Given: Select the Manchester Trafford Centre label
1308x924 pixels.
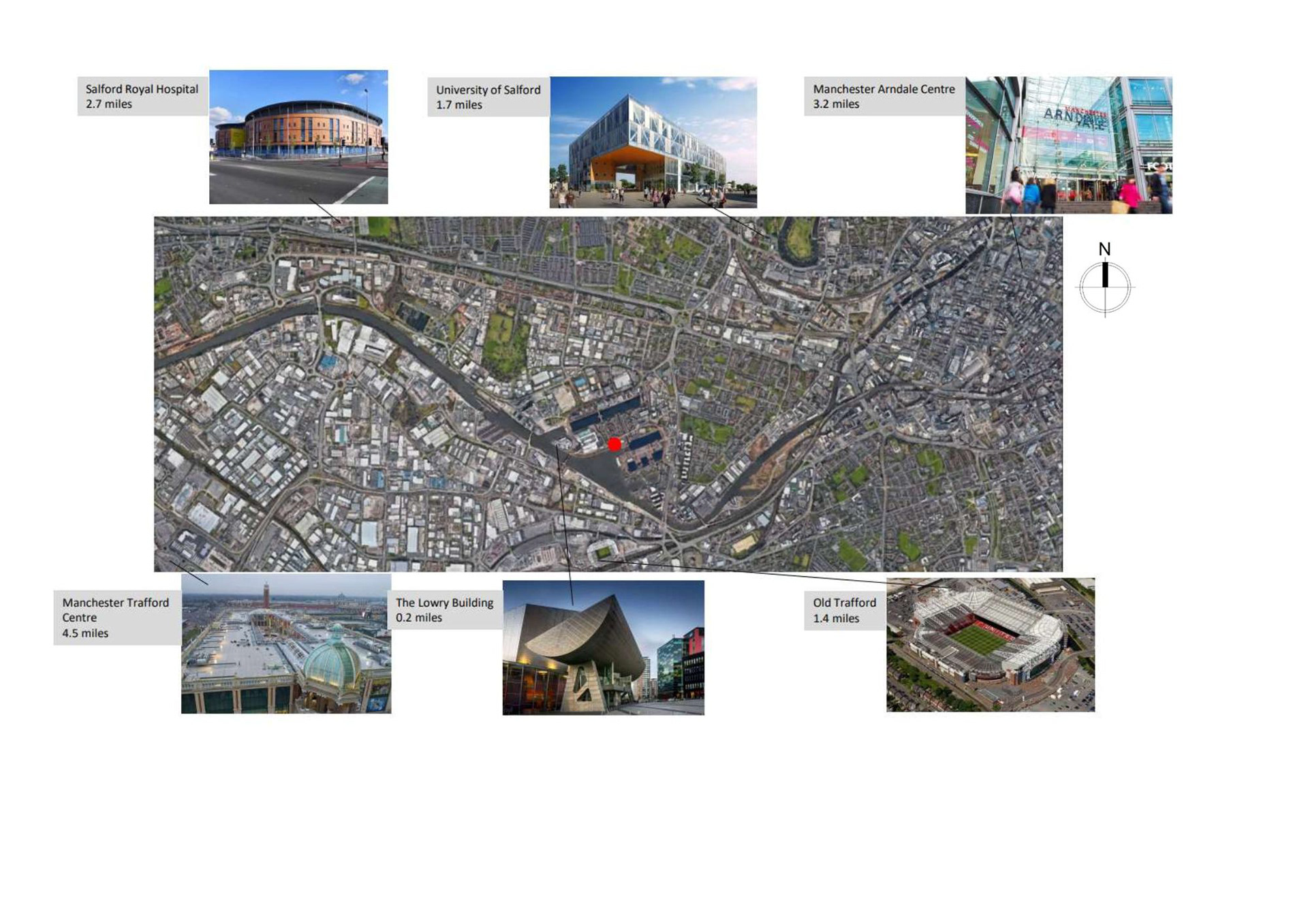Looking at the screenshot, I should [116, 617].
